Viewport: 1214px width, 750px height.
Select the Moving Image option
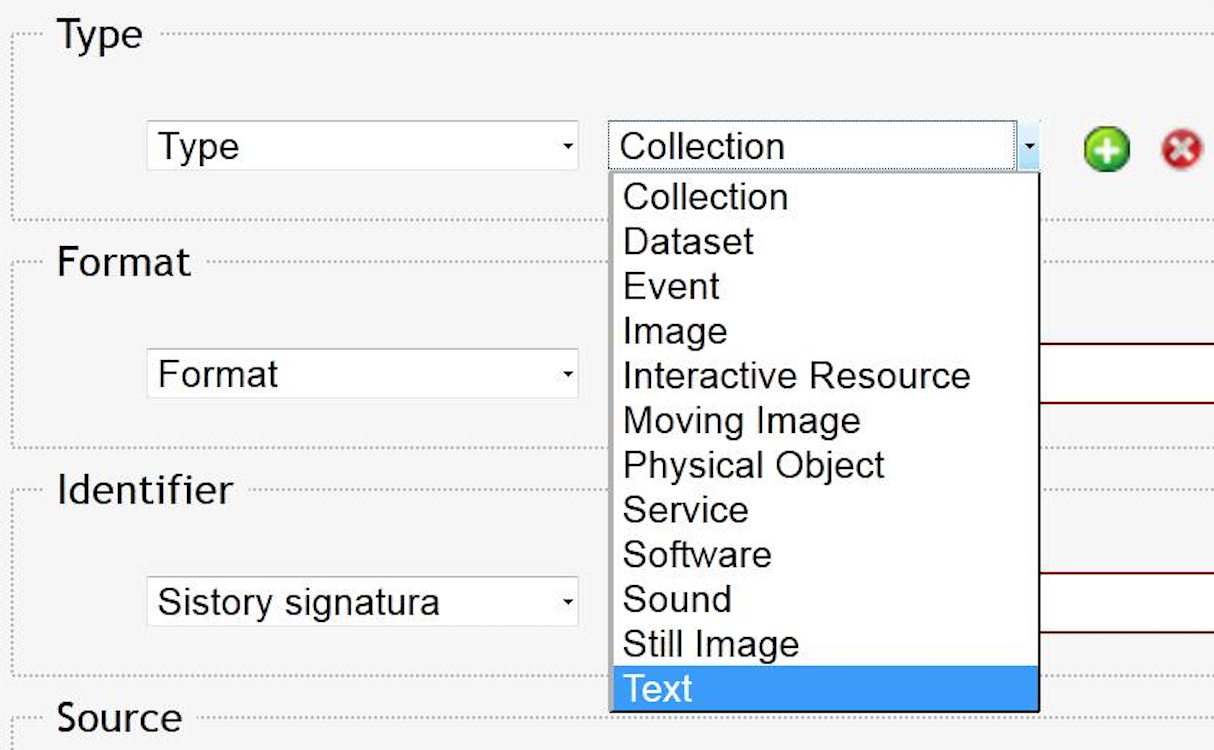(741, 421)
